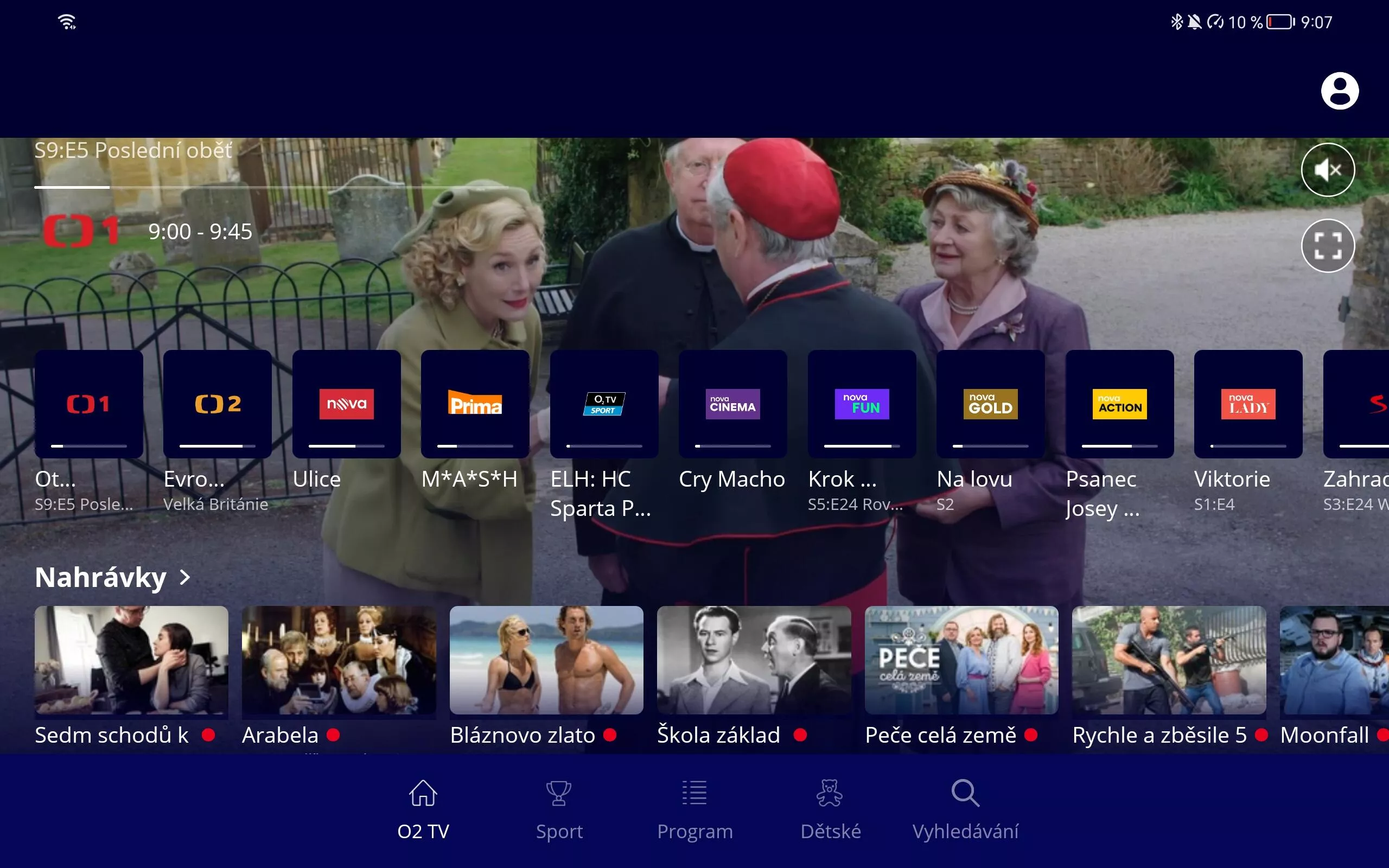1389x868 pixels.
Task: Toggle the mute sound button
Action: point(1328,170)
